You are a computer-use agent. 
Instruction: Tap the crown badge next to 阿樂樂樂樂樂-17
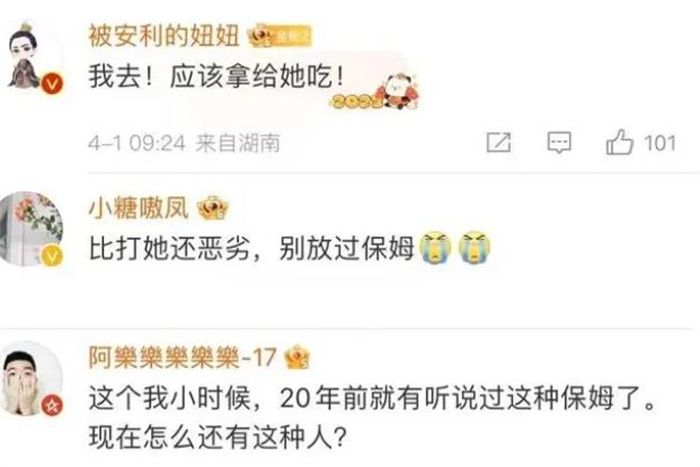coord(297,357)
